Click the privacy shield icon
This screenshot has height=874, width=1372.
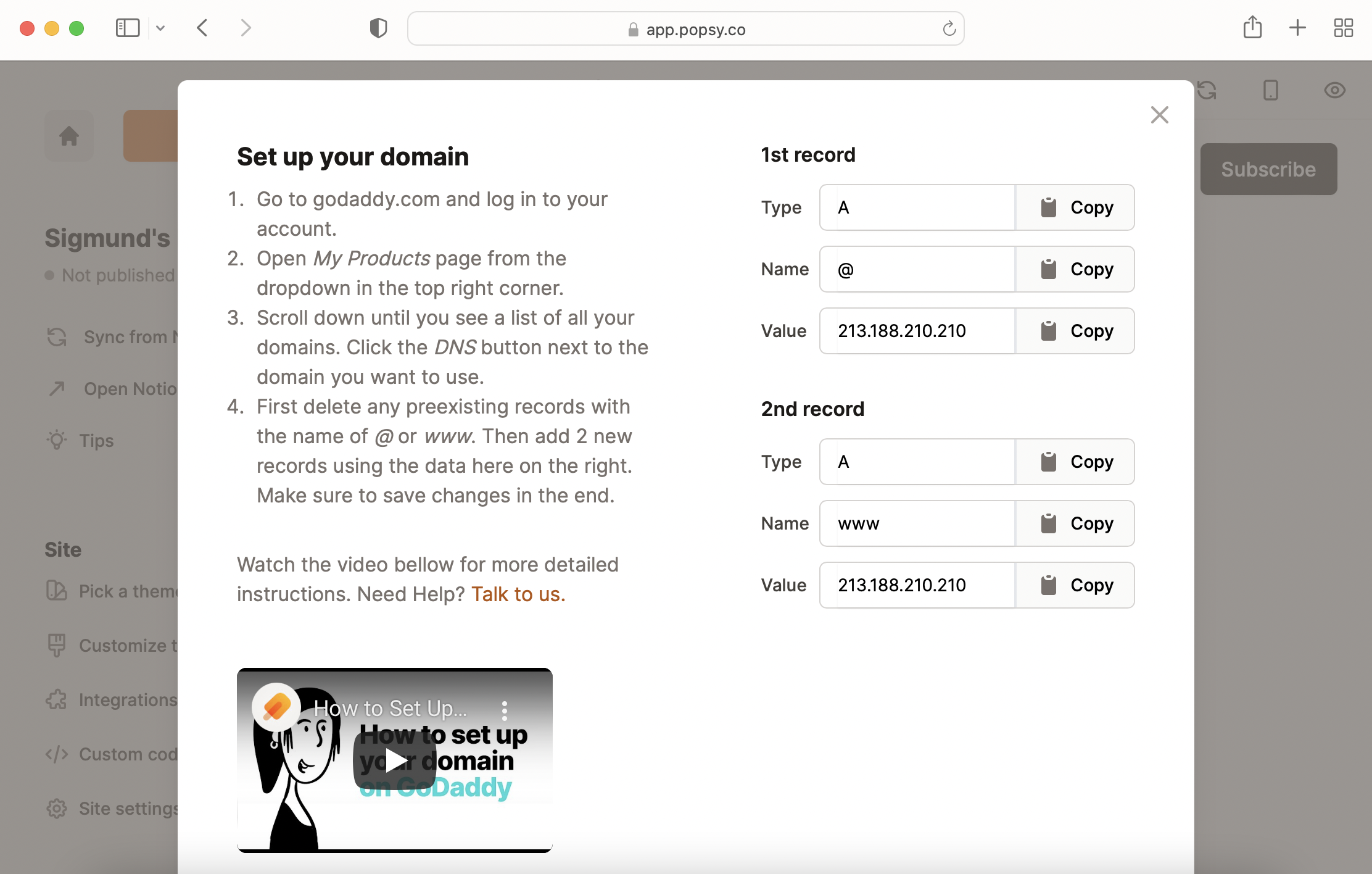[x=378, y=28]
